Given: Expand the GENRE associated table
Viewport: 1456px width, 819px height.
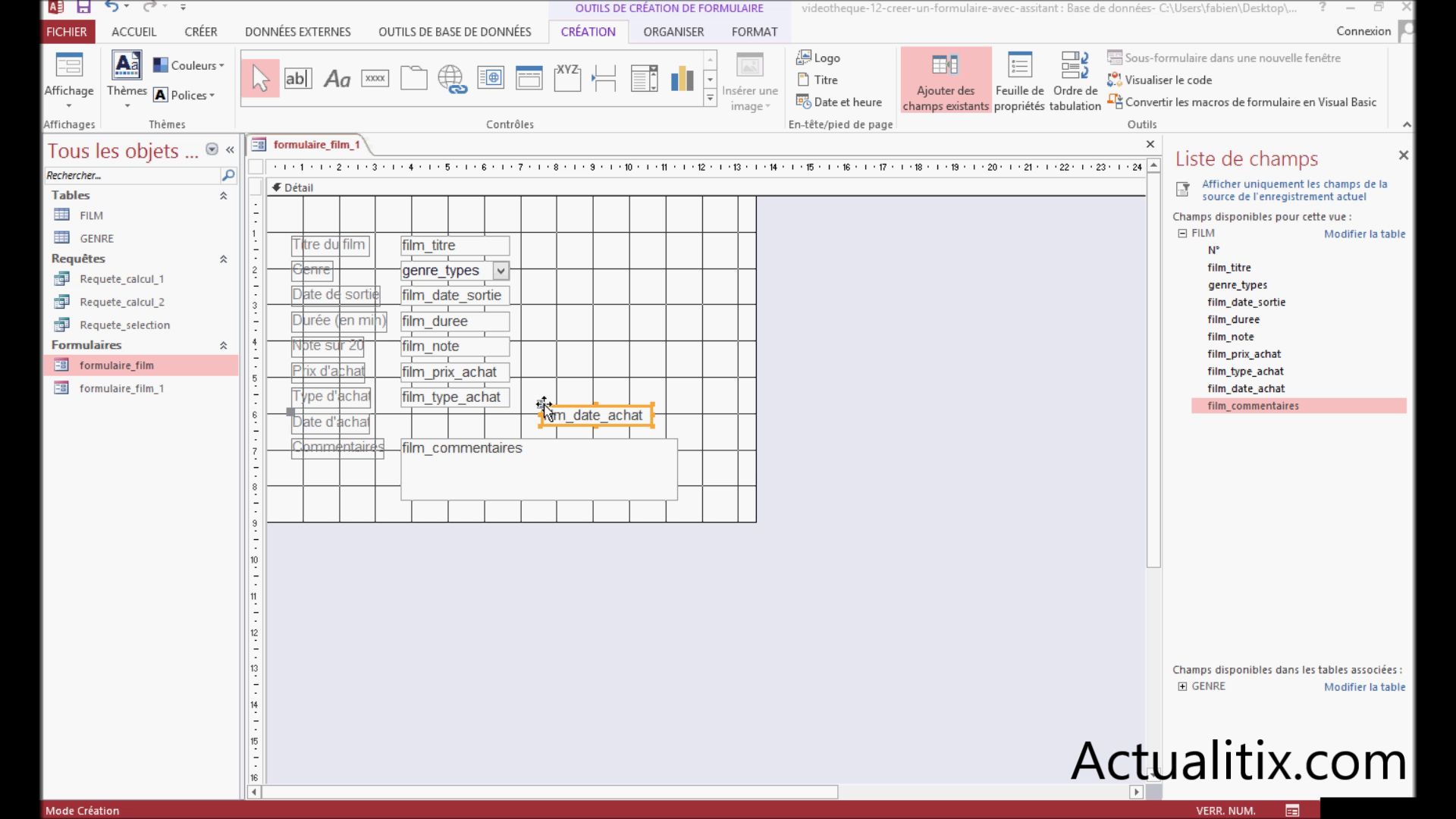Looking at the screenshot, I should pos(1182,686).
